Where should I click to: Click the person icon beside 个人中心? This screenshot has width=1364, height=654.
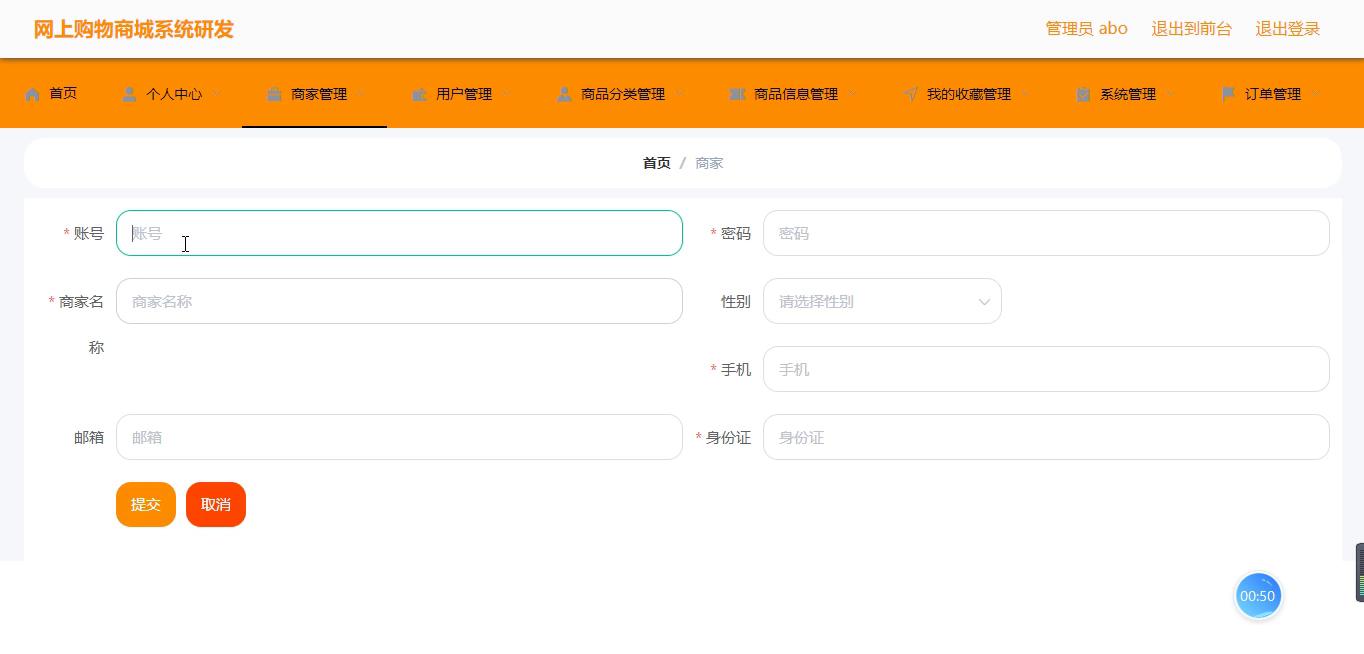pyautogui.click(x=129, y=94)
